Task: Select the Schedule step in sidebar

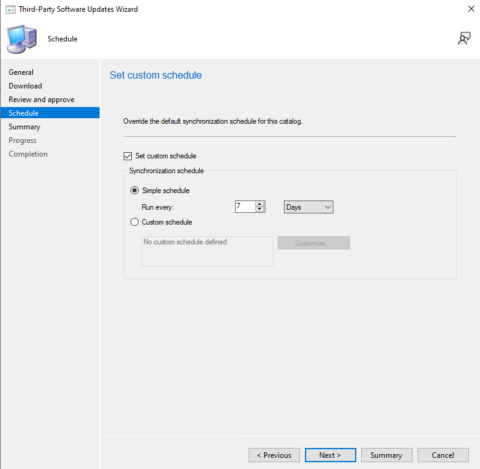Action: 50,113
